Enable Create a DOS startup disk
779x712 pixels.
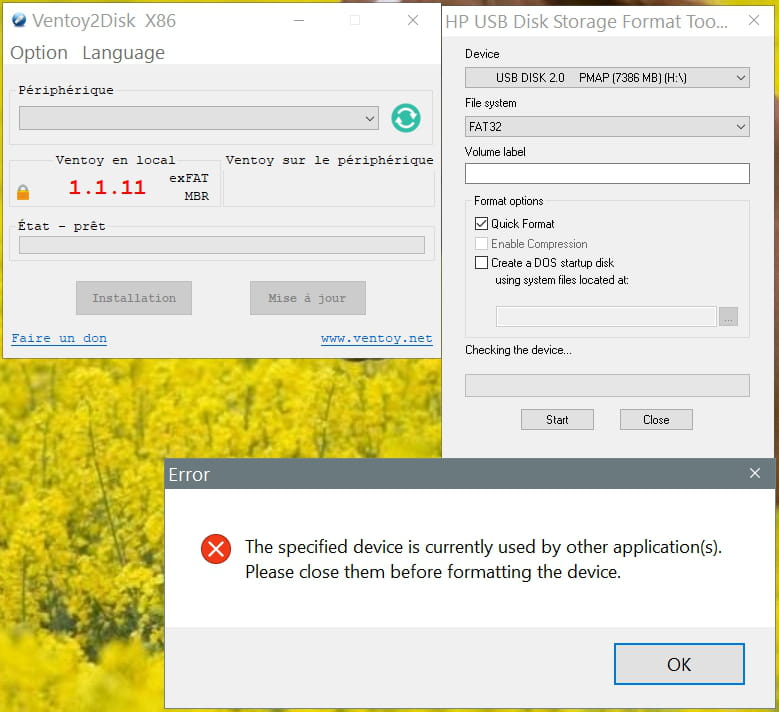tap(482, 263)
